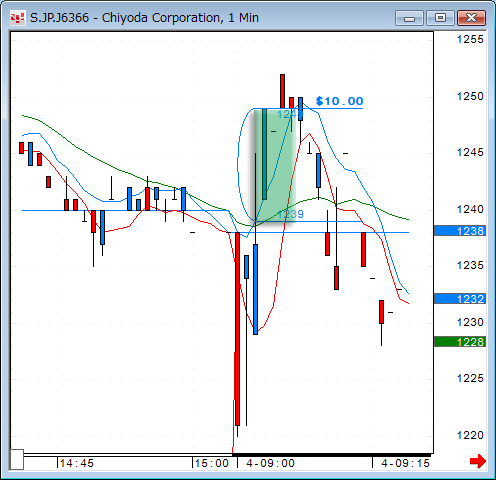496x480 pixels.
Task: Click the 15:00 time axis label
Action: [x=212, y=463]
